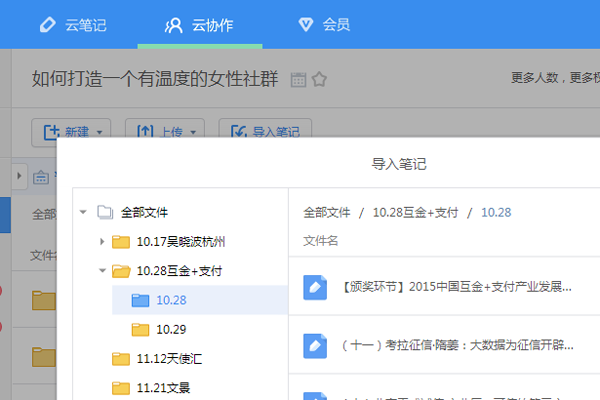Click the 文件名 column header in dialog
The image size is (600, 400).
point(321,241)
